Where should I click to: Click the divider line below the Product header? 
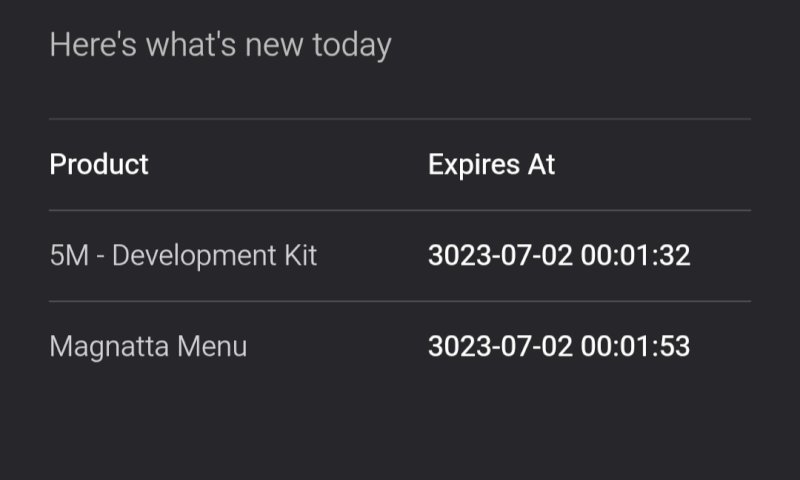400,210
